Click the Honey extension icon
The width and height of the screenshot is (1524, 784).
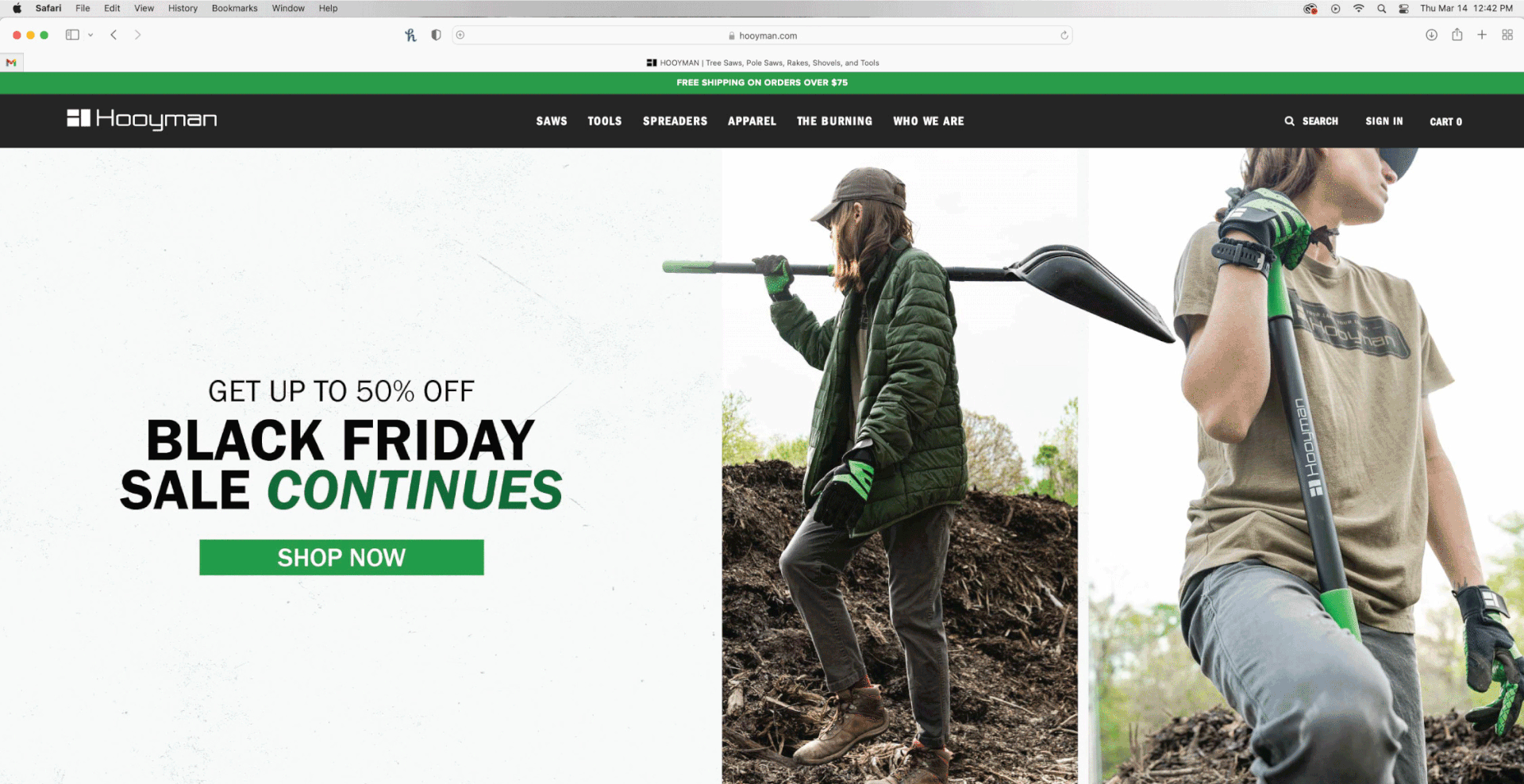(x=410, y=35)
